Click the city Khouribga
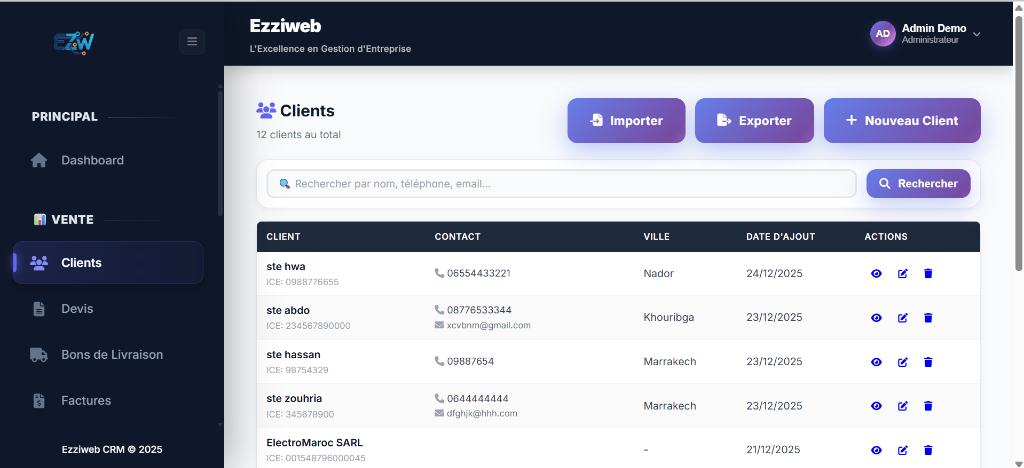This screenshot has width=1024, height=468. click(669, 317)
